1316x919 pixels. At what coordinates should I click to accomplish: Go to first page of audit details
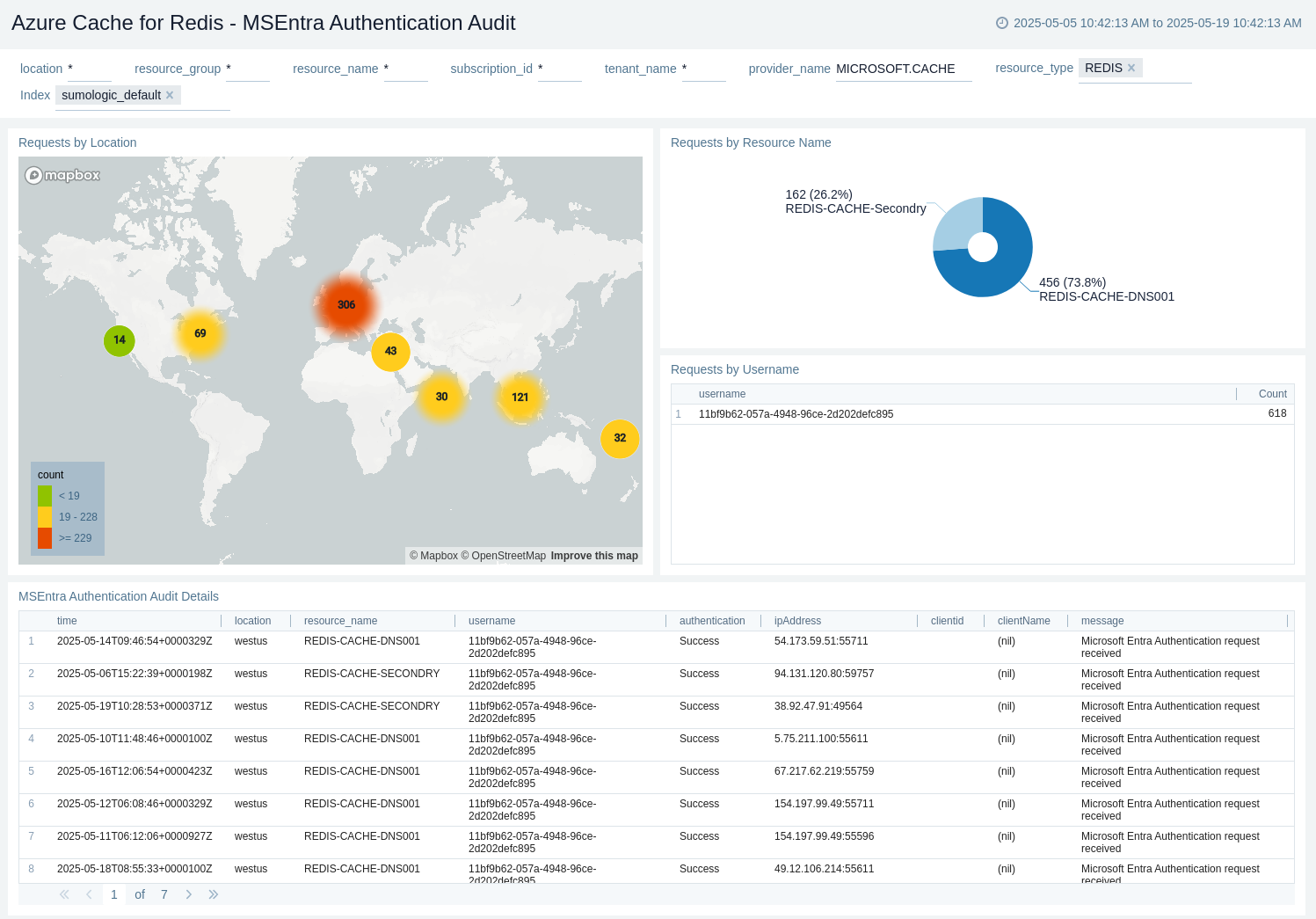pyautogui.click(x=64, y=894)
